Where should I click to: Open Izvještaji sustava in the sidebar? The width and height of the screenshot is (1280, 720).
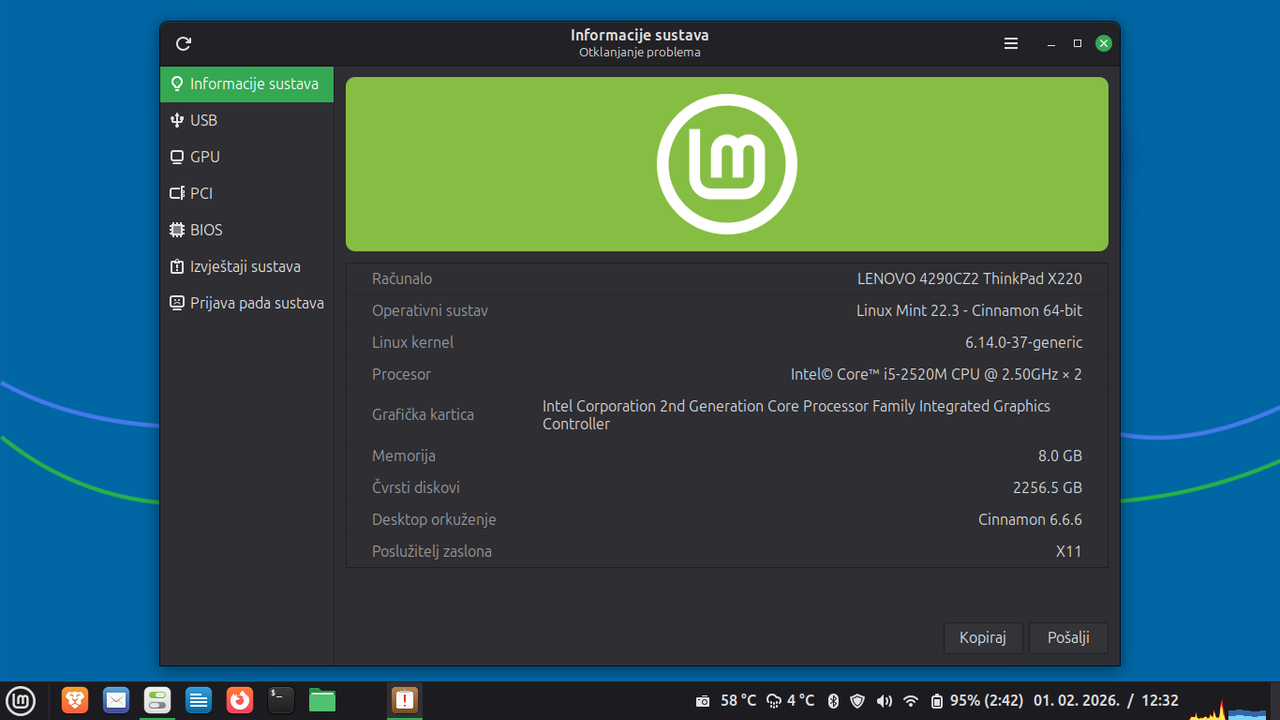247,267
